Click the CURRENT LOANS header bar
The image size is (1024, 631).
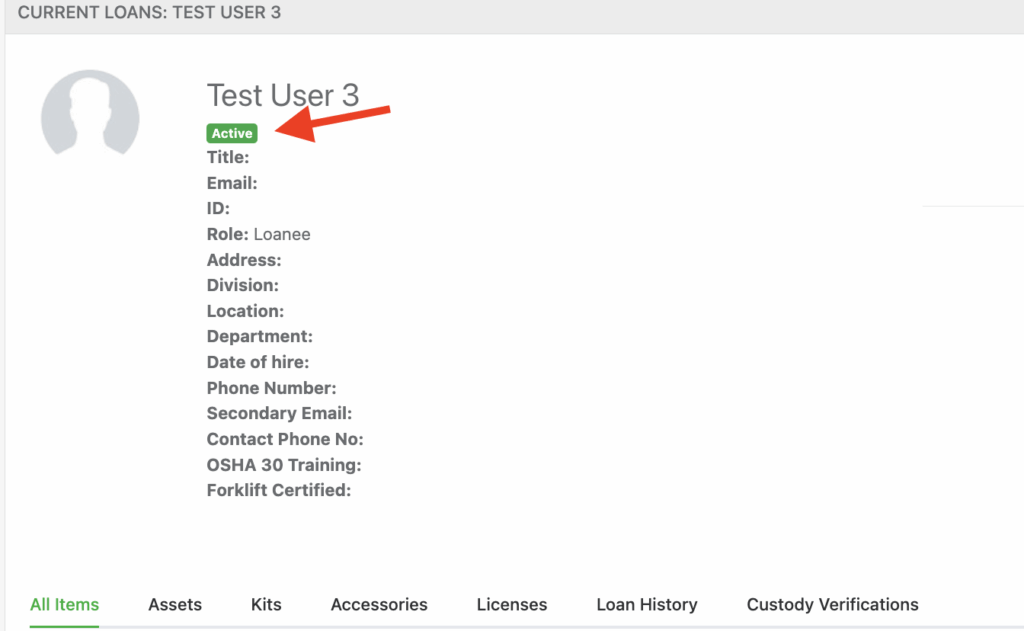pos(151,14)
